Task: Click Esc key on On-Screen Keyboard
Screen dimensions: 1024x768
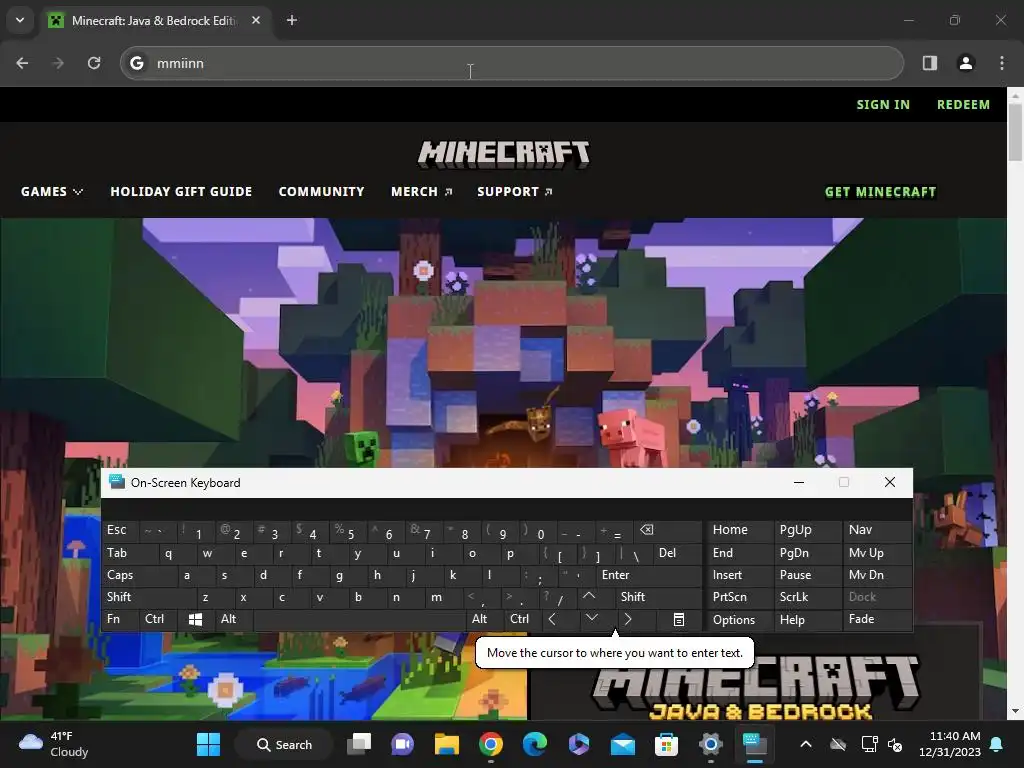Action: pos(120,530)
